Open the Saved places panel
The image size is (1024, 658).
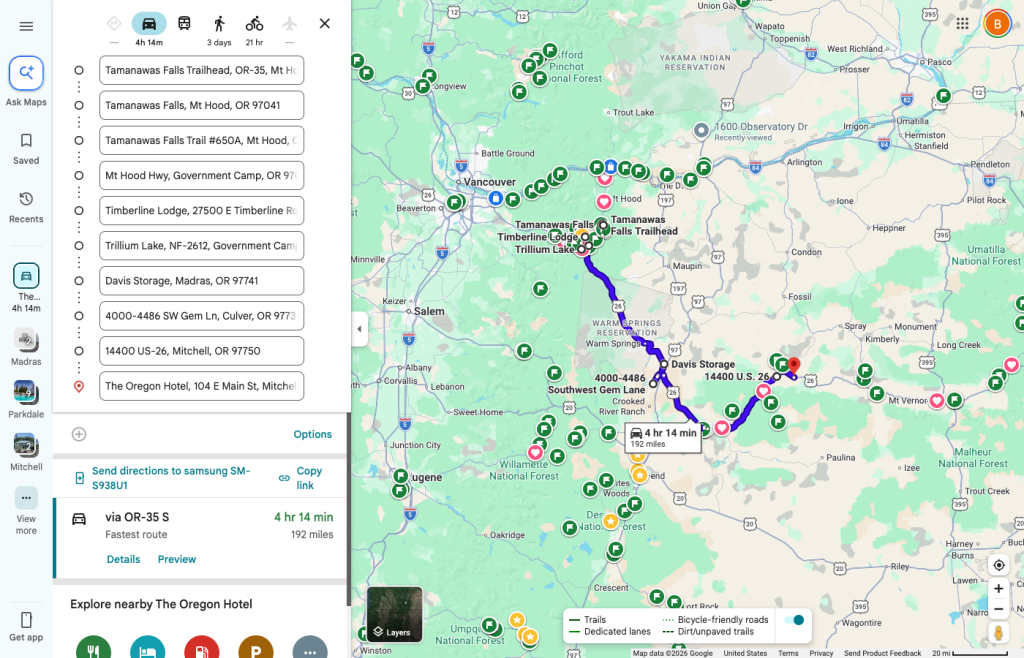pos(26,149)
